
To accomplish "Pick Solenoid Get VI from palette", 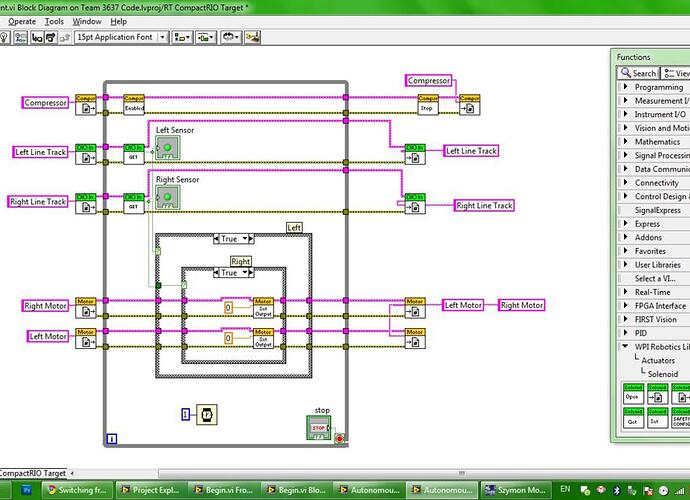I will (633, 418).
